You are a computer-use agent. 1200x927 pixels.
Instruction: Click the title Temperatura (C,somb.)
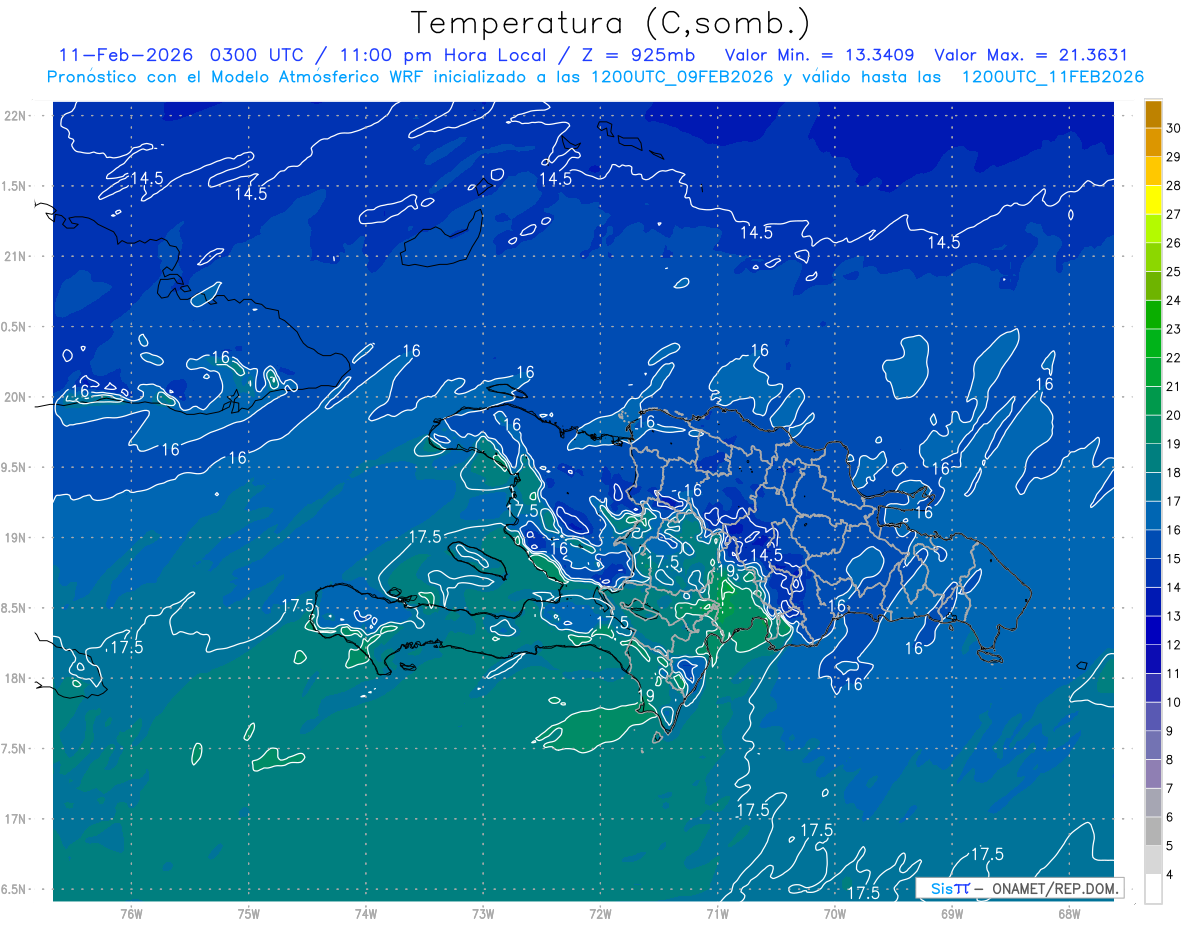[611, 23]
